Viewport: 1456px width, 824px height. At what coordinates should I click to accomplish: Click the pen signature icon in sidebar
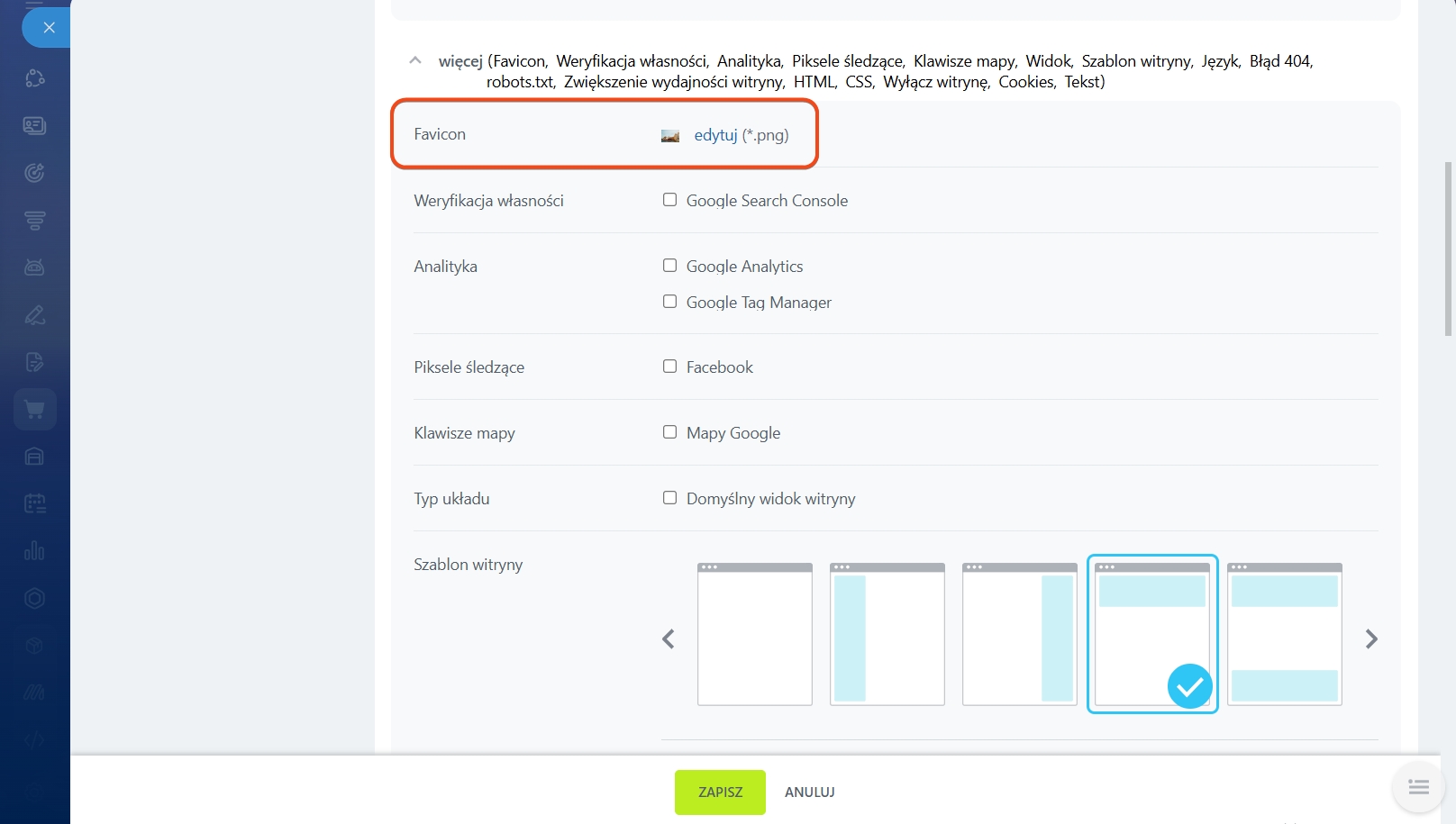[x=34, y=315]
